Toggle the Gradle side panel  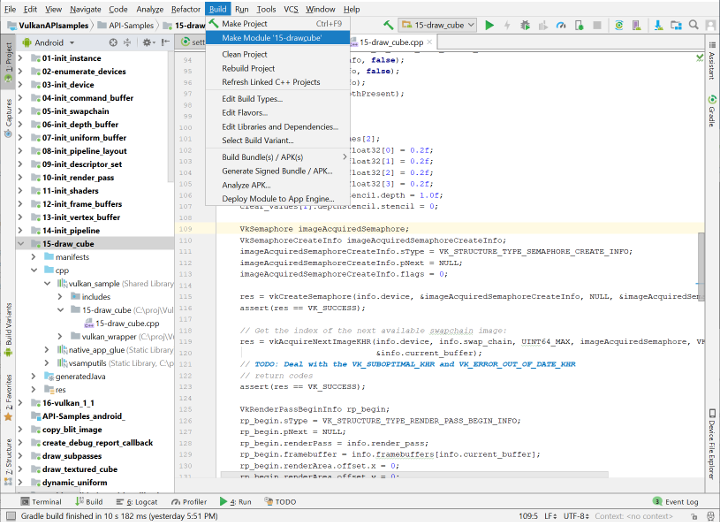pyautogui.click(x=712, y=108)
